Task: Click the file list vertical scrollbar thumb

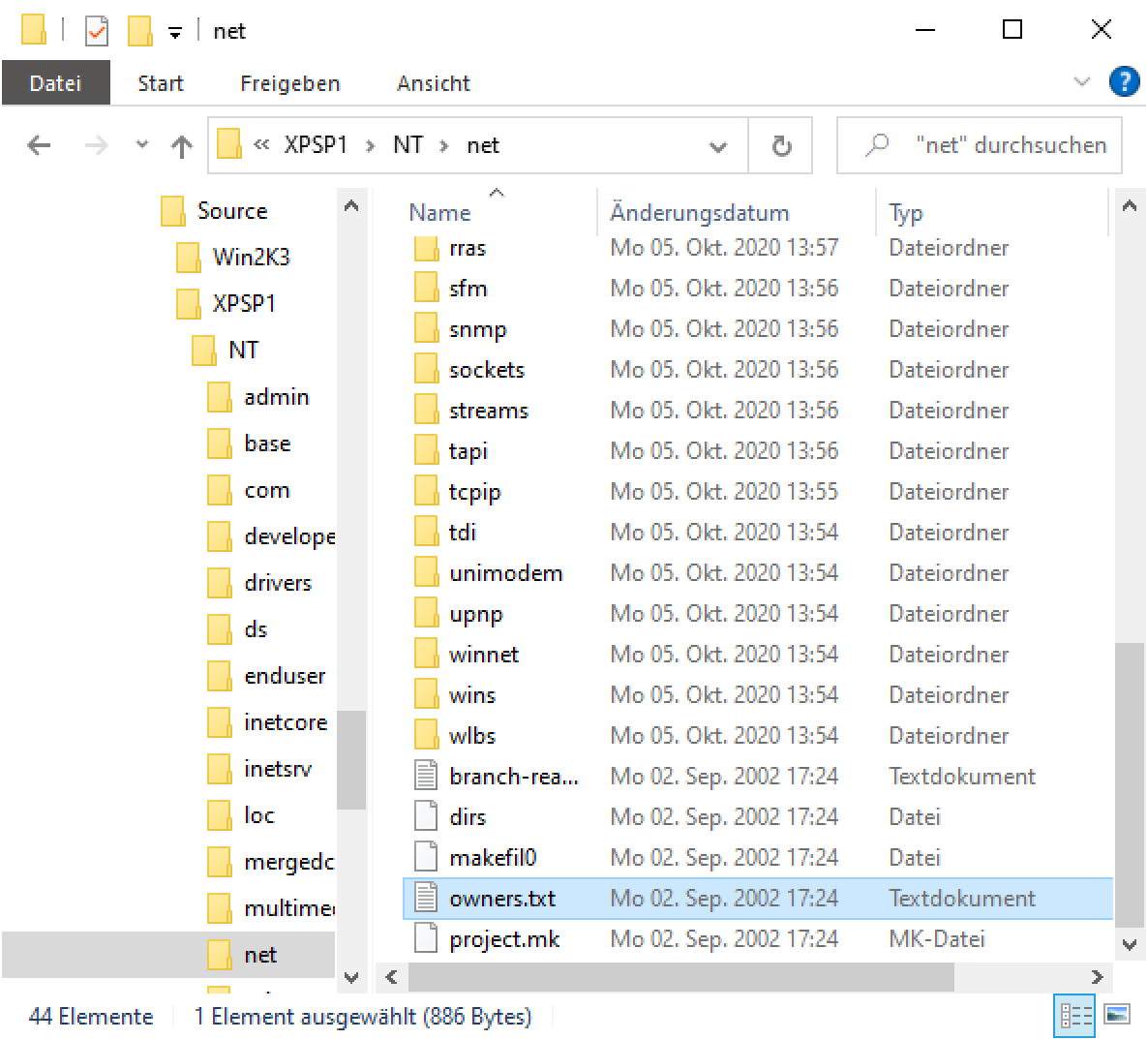Action: (x=1129, y=784)
